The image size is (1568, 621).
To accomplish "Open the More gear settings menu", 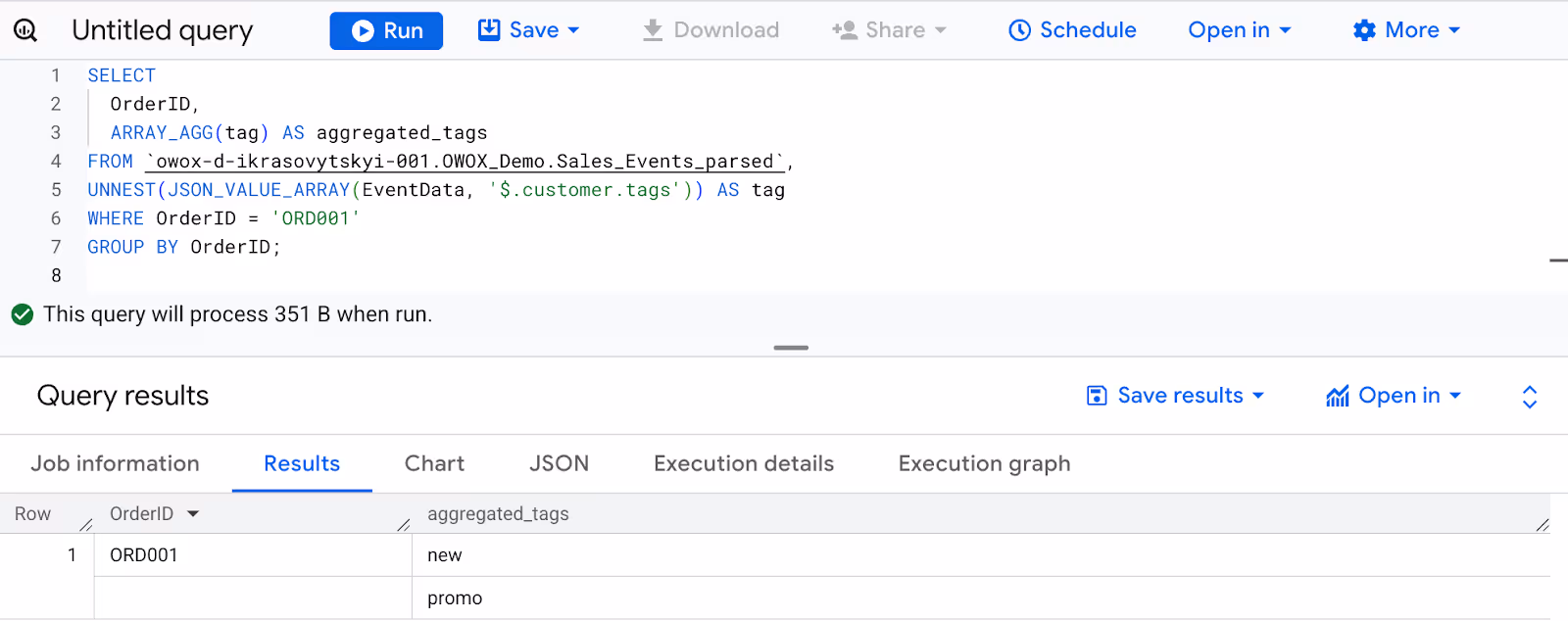I will [1406, 30].
